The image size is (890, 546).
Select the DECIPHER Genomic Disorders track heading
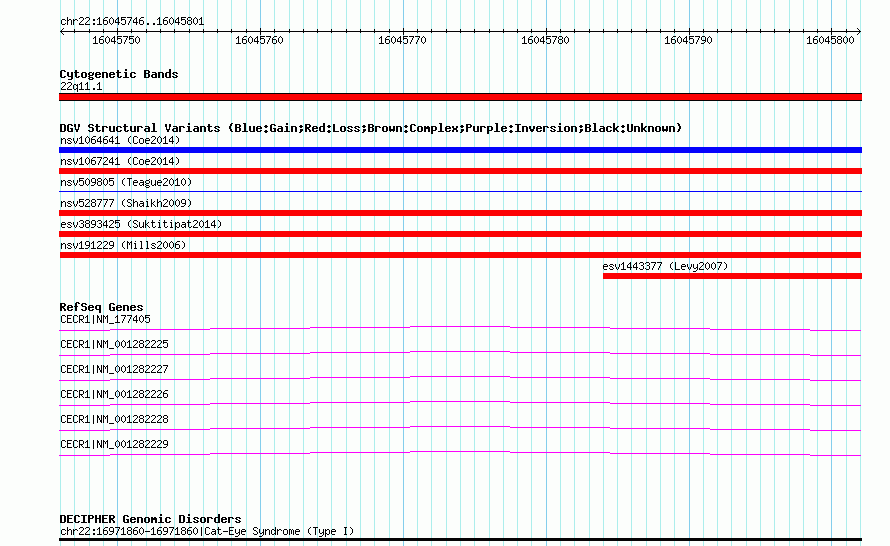150,519
